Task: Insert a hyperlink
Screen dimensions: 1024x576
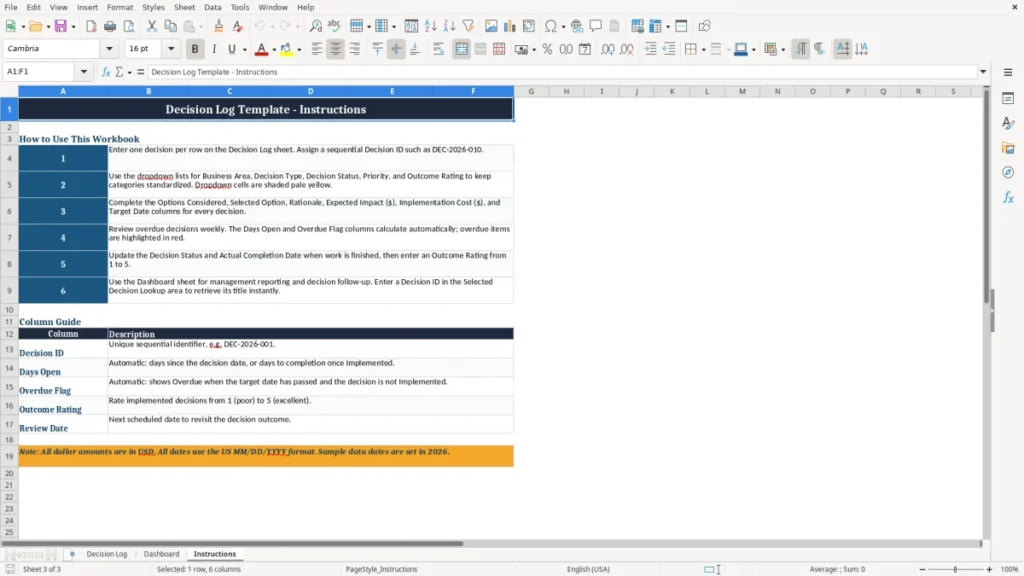Action: (577, 26)
